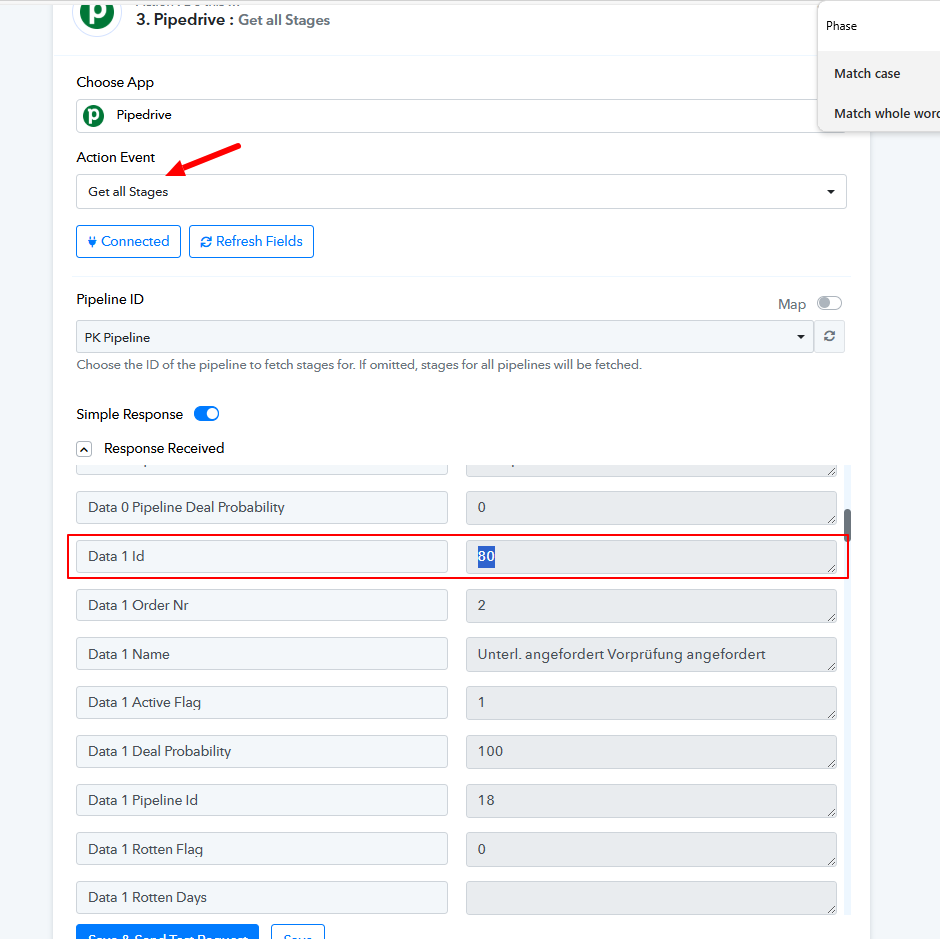The image size is (940, 939).
Task: Click the Data 1 Deal Probability value 100
Action: tap(651, 752)
